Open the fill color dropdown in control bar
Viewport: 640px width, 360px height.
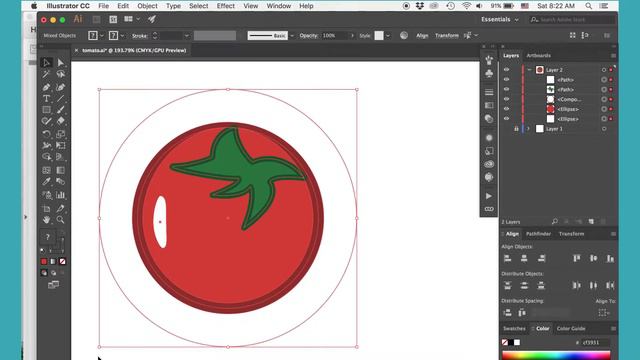click(102, 36)
